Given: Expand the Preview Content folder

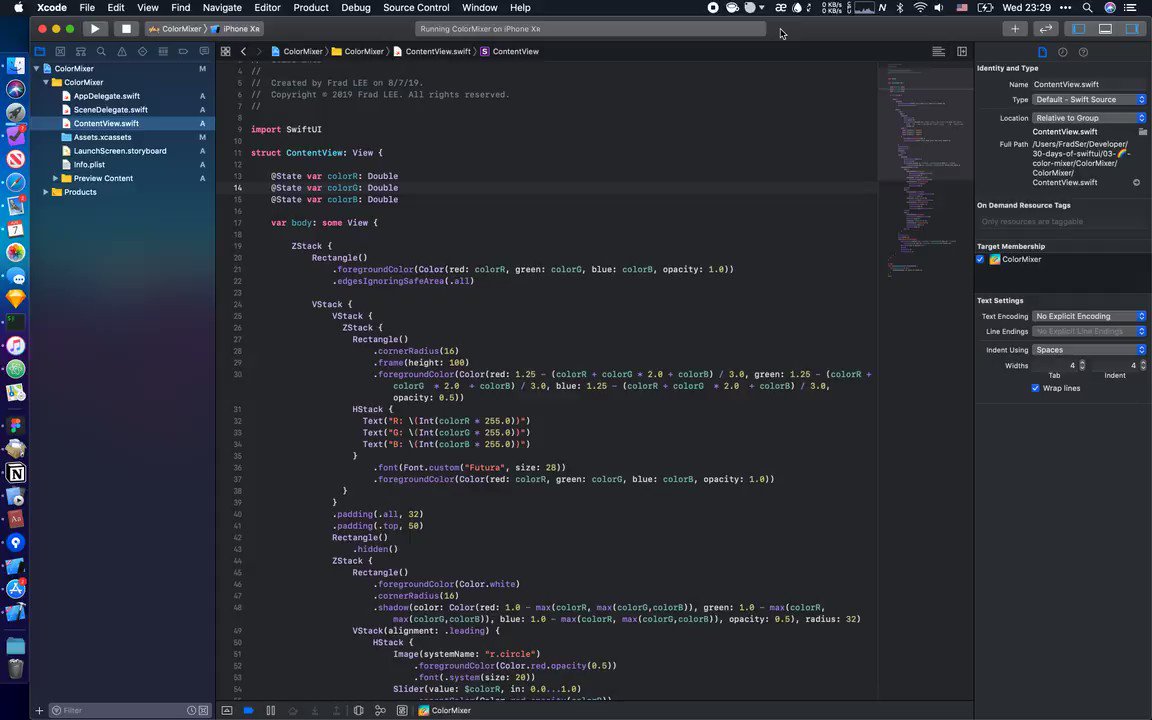Looking at the screenshot, I should click(x=55, y=179).
